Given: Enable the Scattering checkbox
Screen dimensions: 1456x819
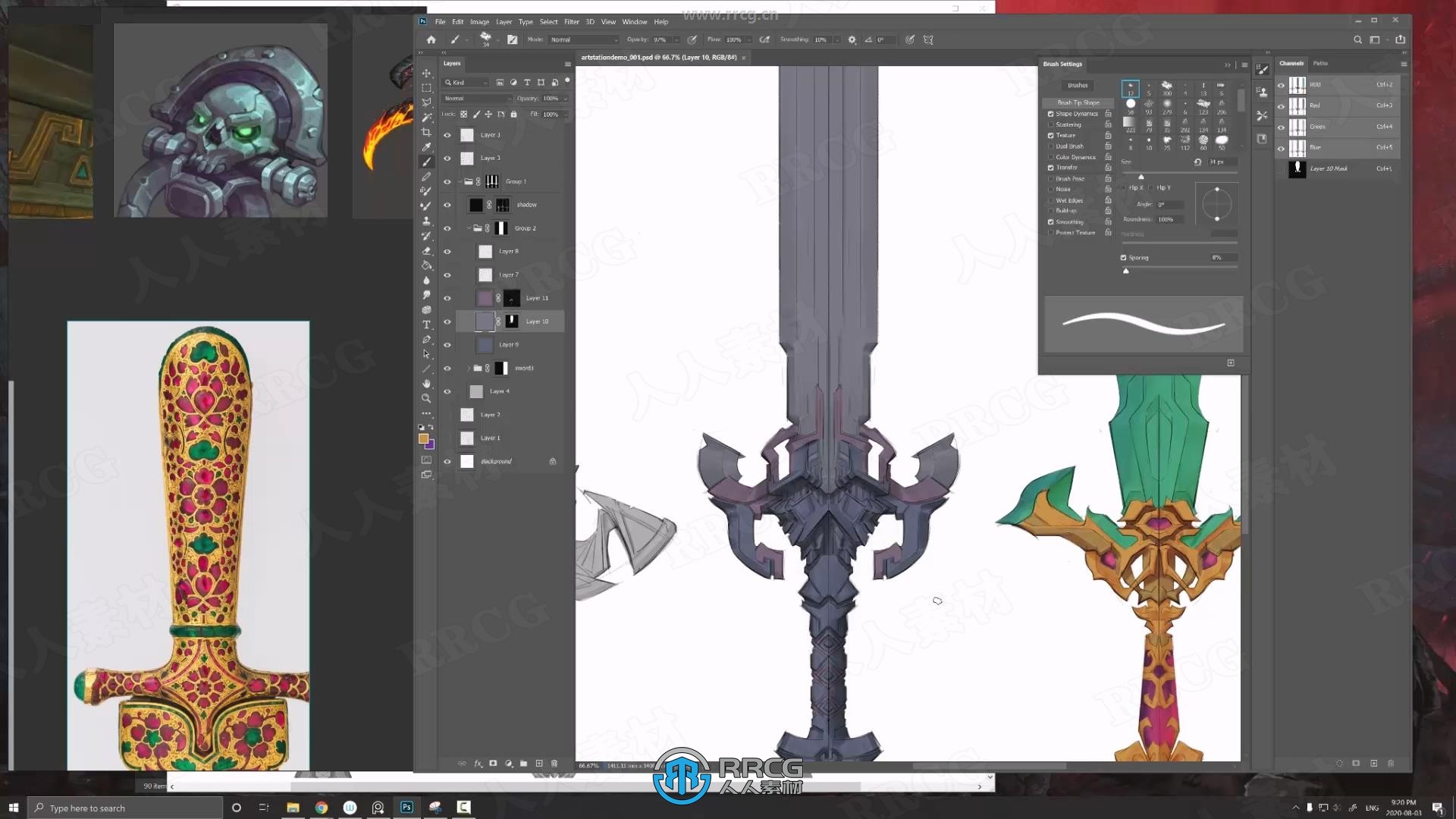Looking at the screenshot, I should tap(1051, 124).
